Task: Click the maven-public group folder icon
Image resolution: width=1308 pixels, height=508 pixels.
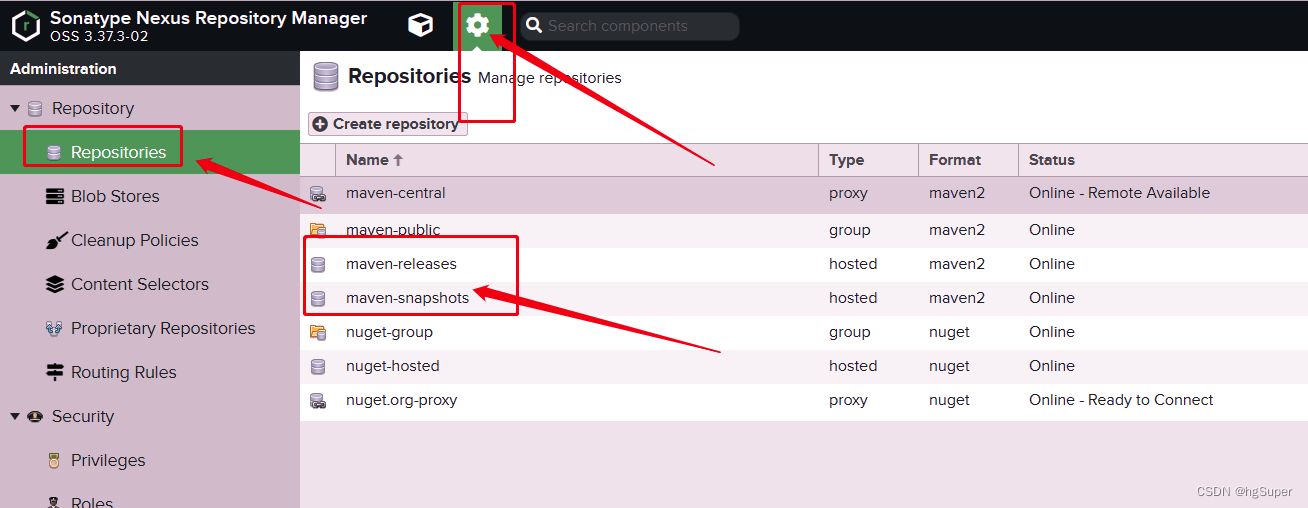Action: click(318, 230)
